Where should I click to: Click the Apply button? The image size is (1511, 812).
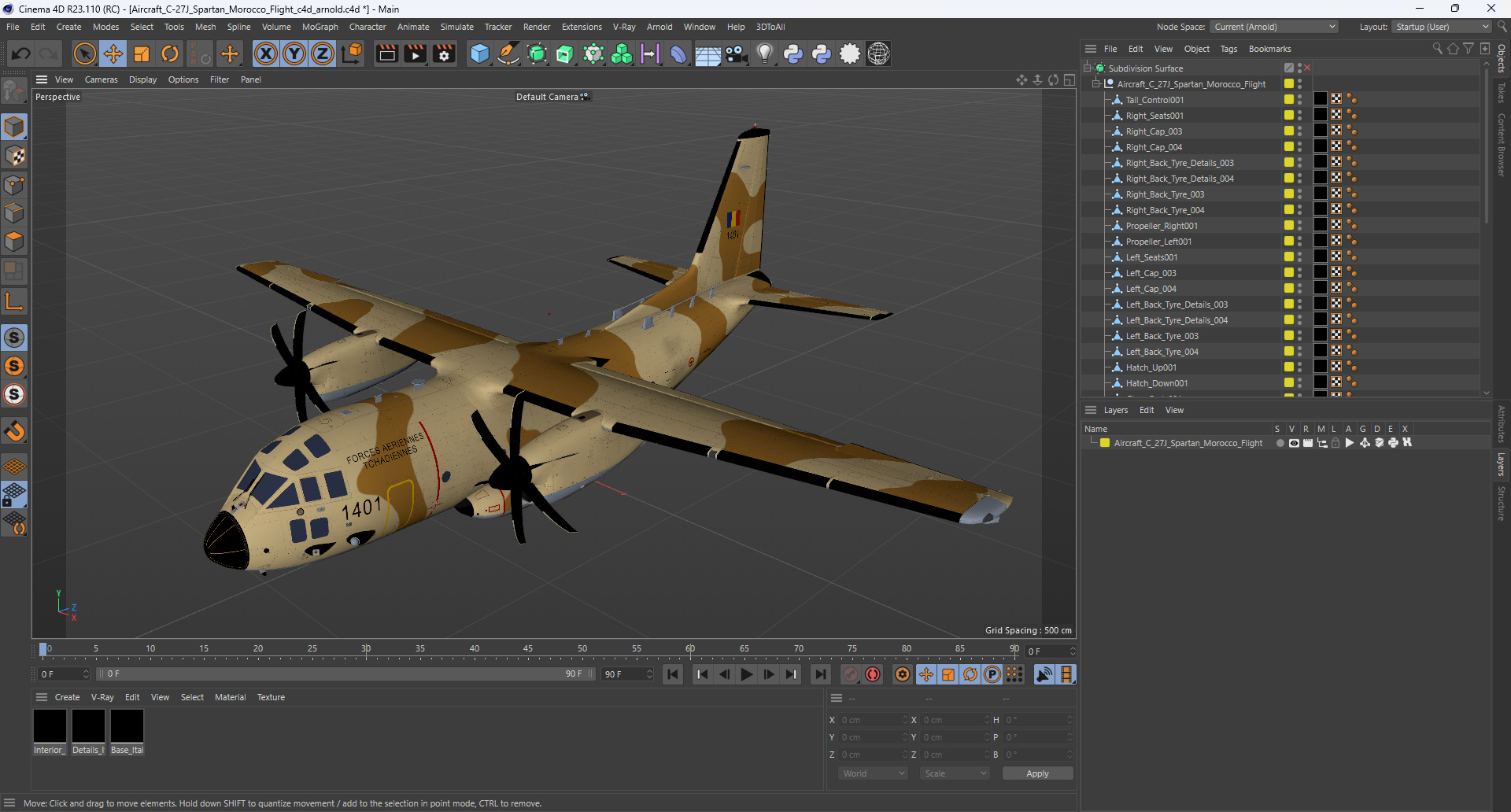1037,773
